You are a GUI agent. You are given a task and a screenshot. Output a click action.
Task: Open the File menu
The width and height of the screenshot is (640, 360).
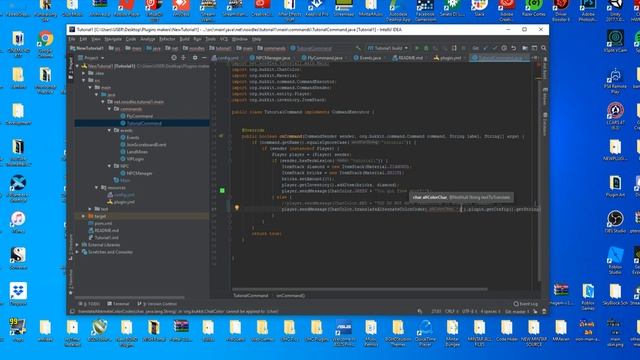[x=72, y=39]
